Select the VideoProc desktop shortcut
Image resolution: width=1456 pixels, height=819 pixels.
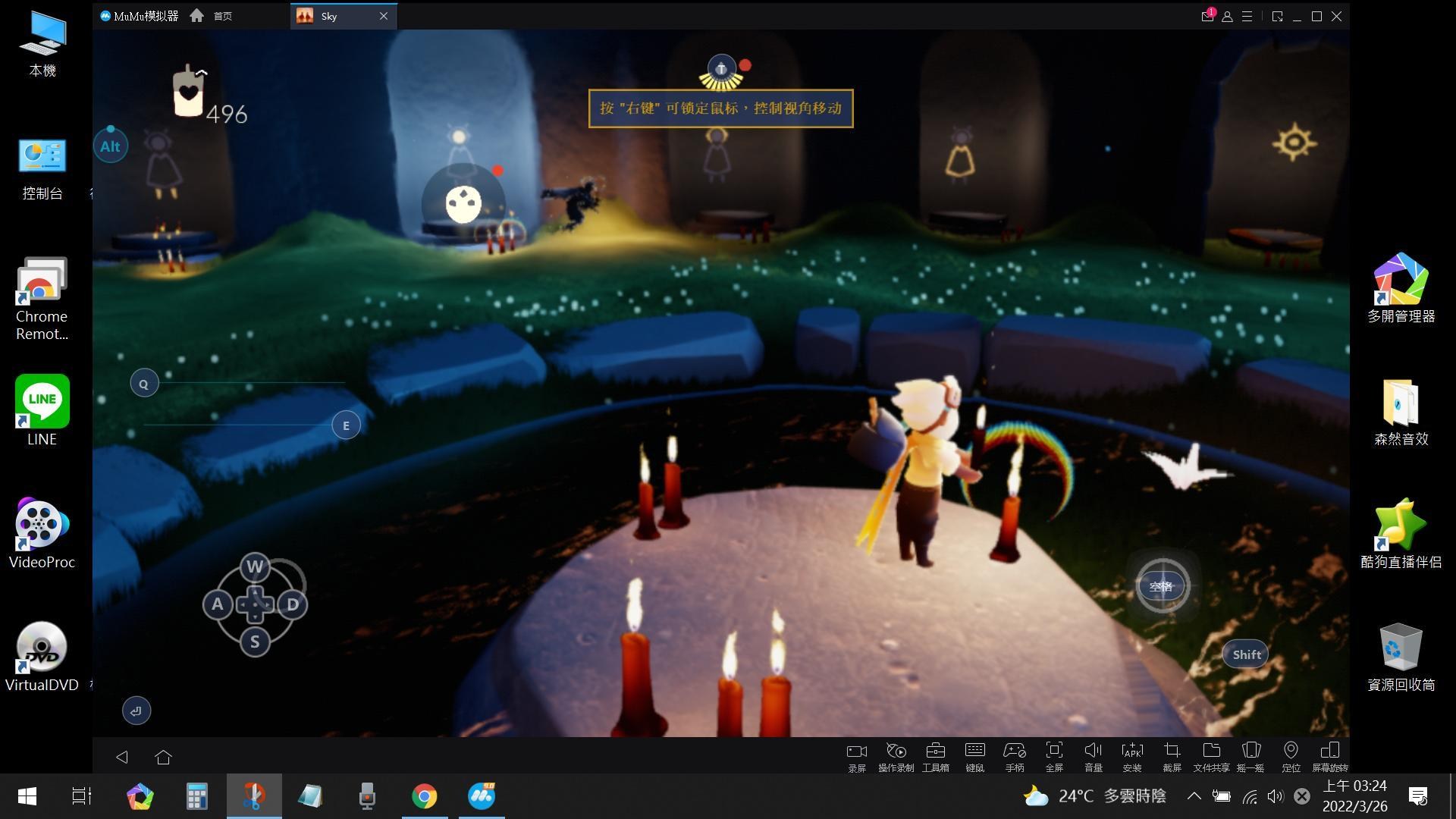(42, 534)
